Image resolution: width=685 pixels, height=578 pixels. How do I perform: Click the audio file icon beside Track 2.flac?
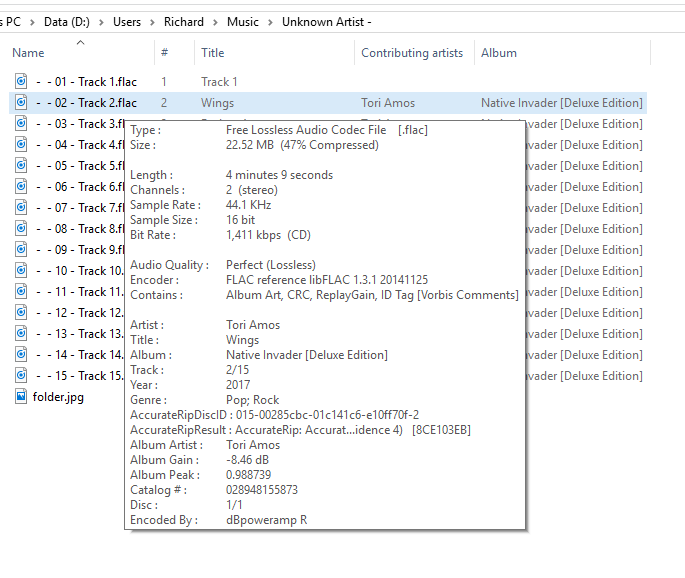coord(21,102)
